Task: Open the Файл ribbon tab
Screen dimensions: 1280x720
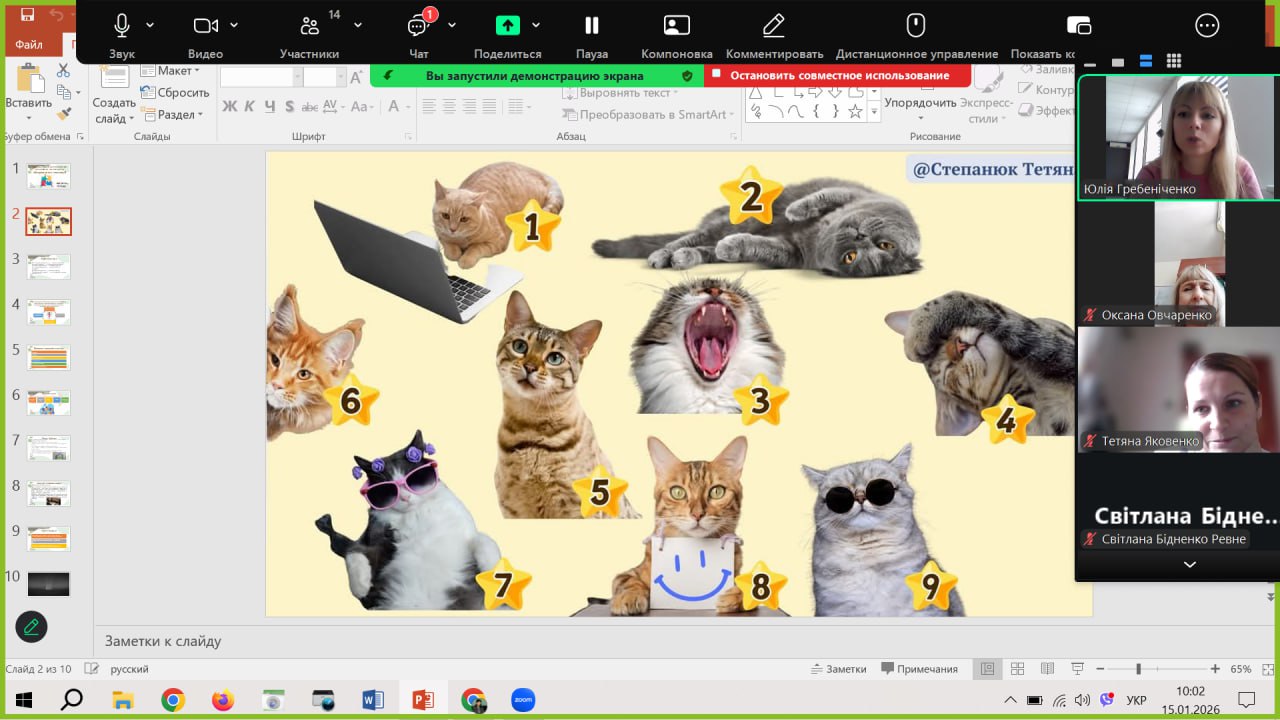Action: pos(29,45)
